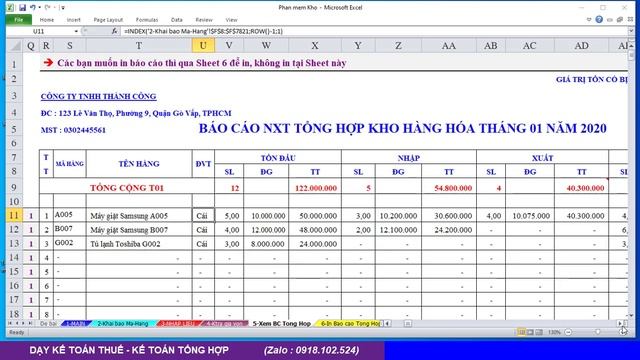Image resolution: width=640 pixels, height=360 pixels.
Task: Click the Save icon in quick access toolbar
Action: (x=22, y=7)
